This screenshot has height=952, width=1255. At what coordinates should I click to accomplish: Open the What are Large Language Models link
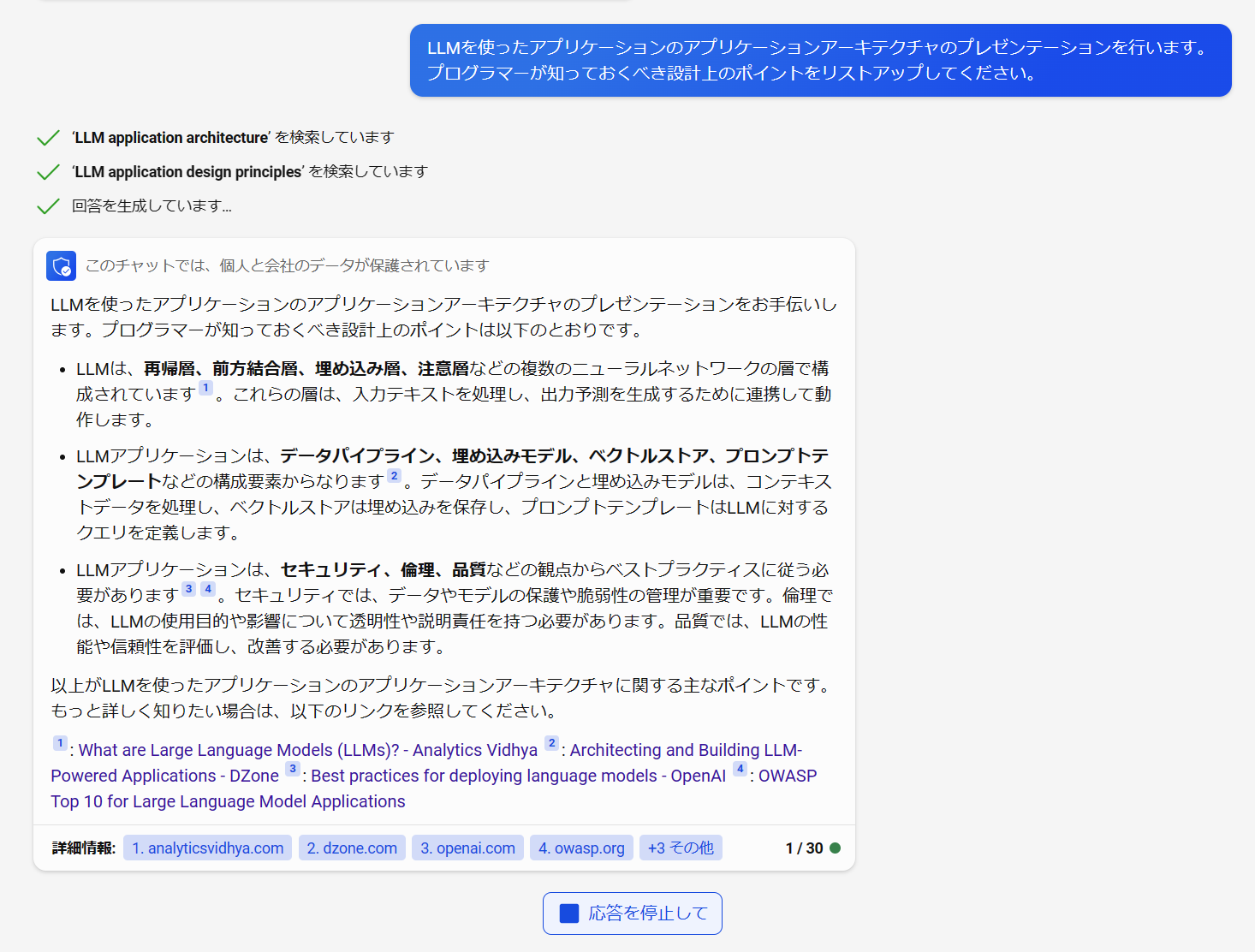[x=308, y=751]
